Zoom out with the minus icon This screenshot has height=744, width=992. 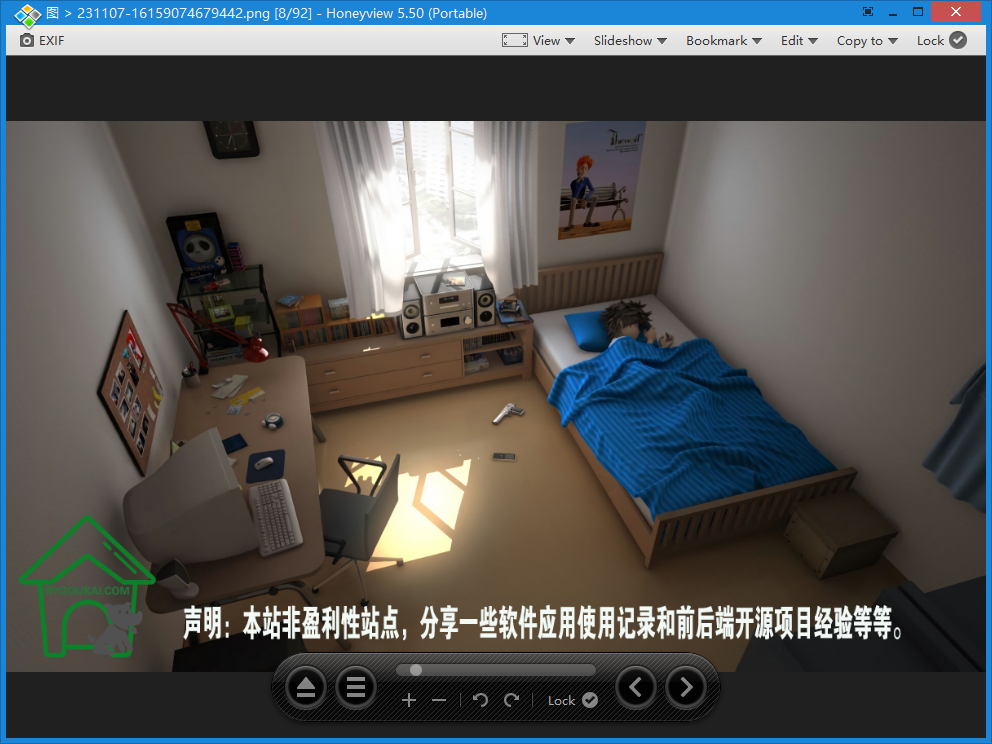click(x=439, y=700)
